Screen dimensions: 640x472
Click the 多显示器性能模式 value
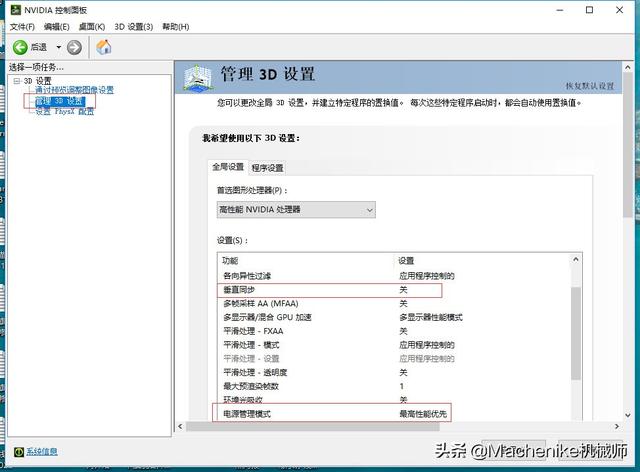431,317
